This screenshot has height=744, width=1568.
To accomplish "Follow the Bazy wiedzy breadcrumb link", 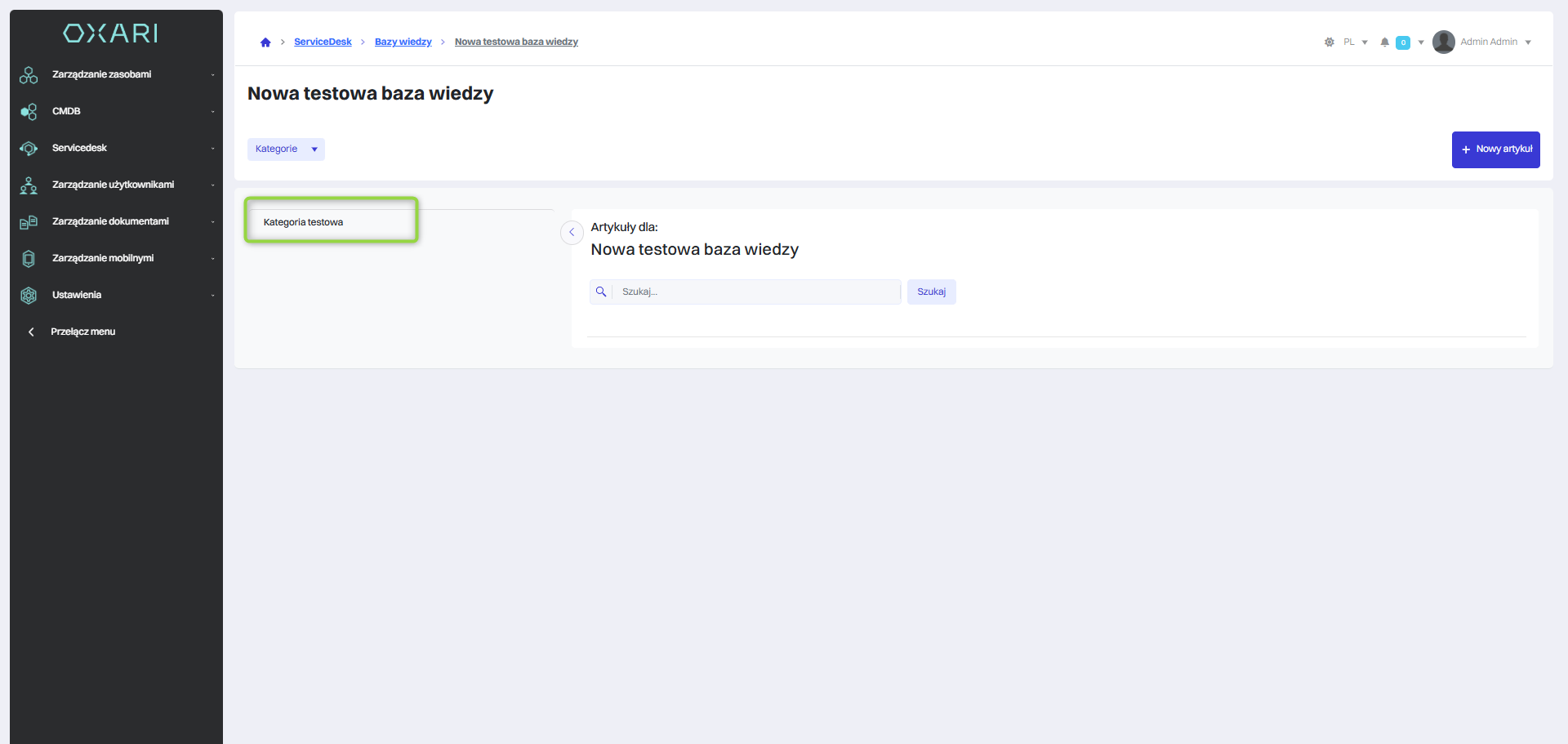I will point(403,42).
